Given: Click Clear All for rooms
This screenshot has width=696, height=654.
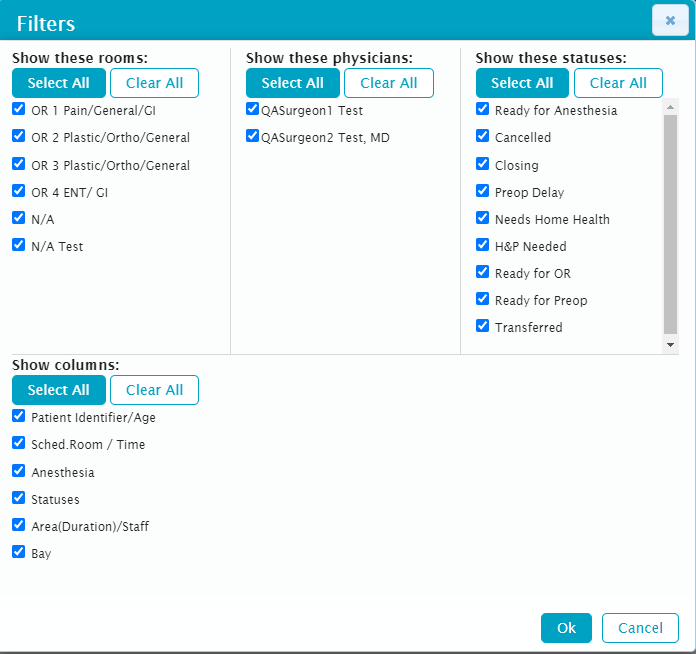Looking at the screenshot, I should point(154,83).
